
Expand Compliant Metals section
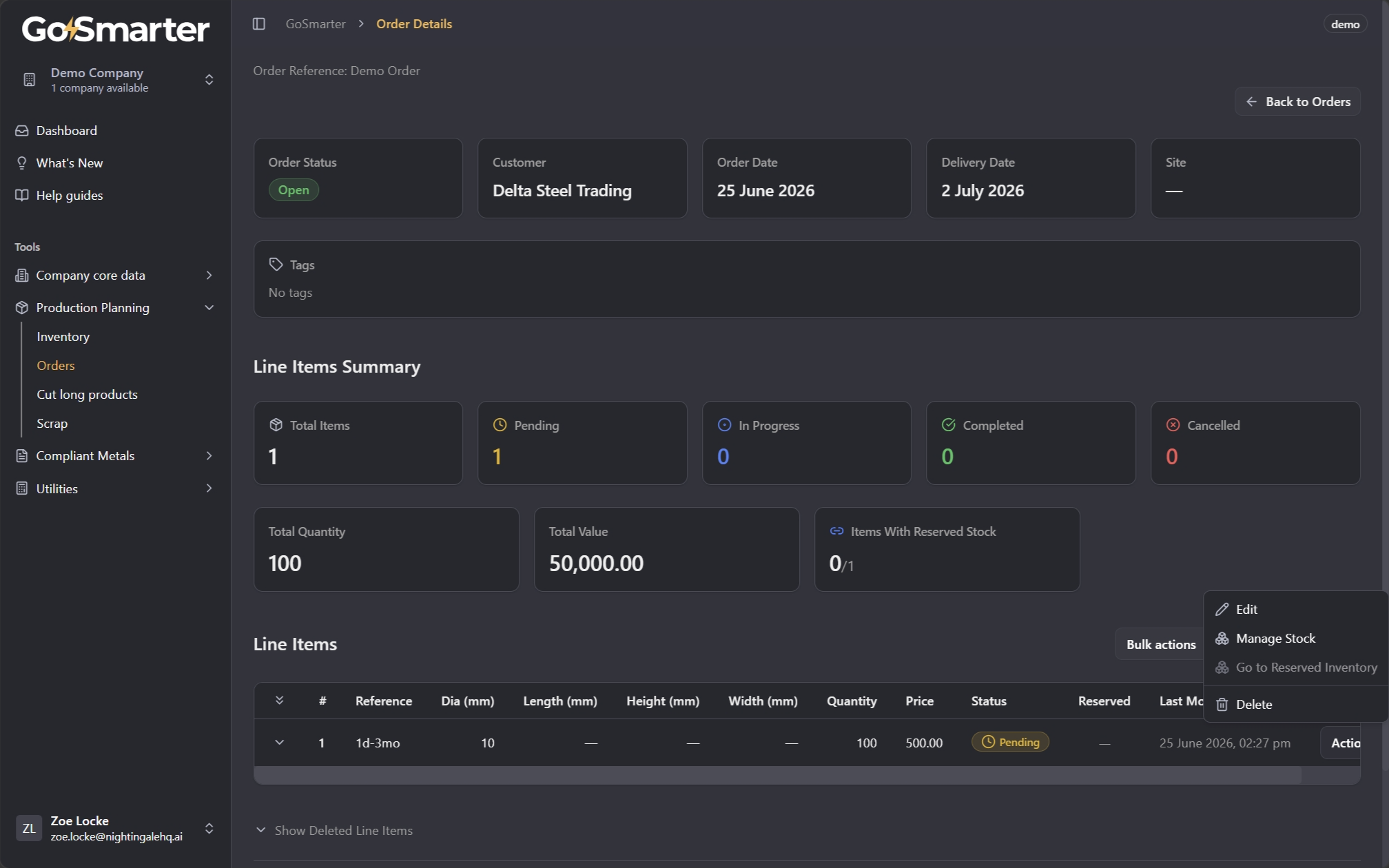tap(209, 456)
